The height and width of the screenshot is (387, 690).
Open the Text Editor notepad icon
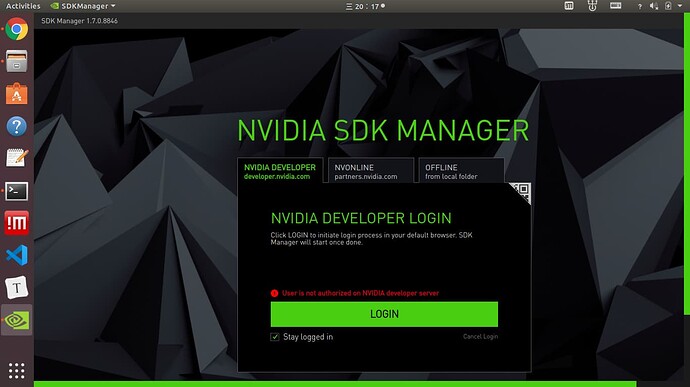coord(17,158)
